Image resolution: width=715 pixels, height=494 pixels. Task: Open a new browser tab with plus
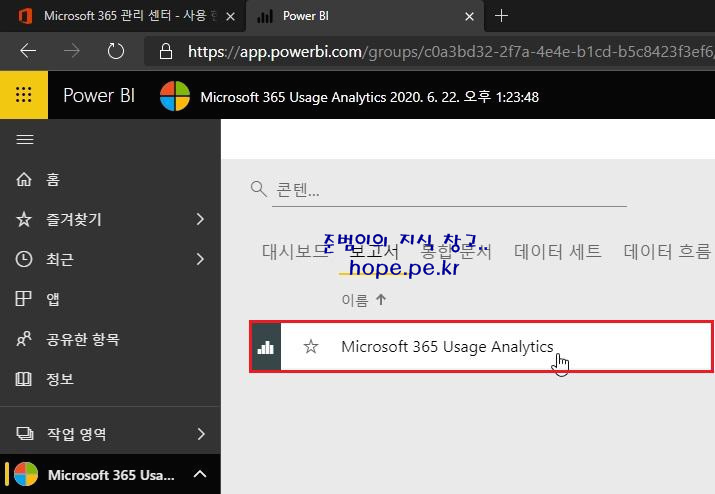pos(501,16)
